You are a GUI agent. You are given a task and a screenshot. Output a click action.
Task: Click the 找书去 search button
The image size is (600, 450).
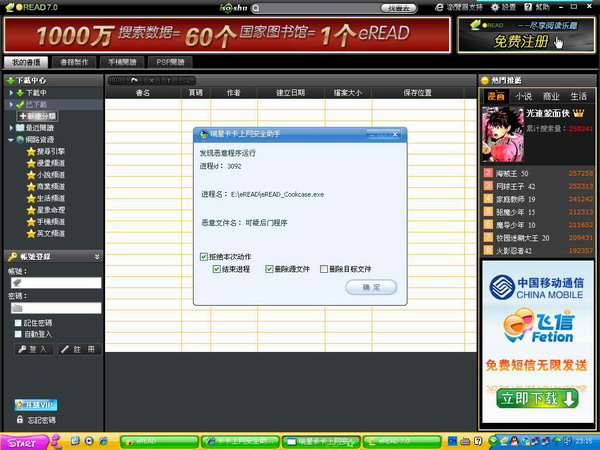point(398,8)
